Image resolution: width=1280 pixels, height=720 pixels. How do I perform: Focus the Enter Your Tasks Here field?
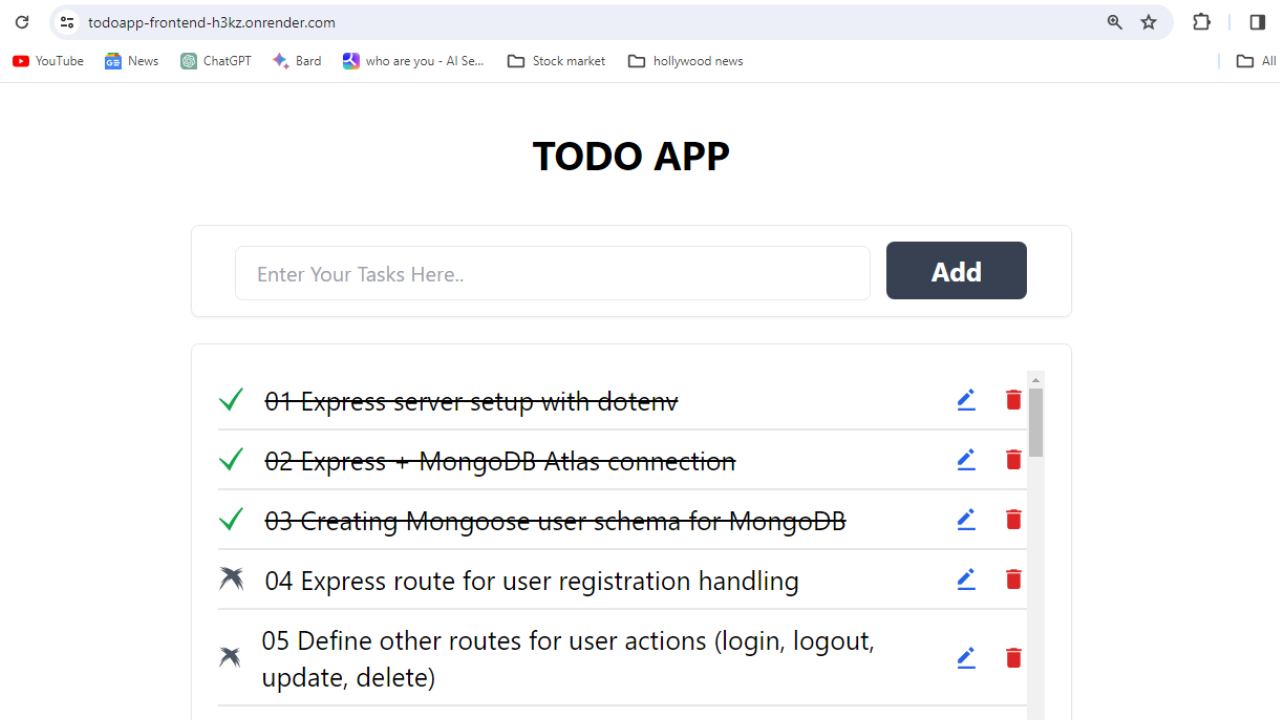click(x=552, y=273)
